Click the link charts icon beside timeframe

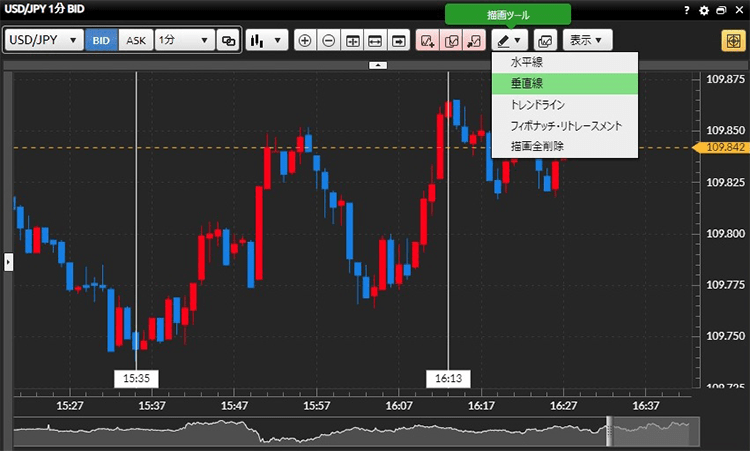(x=228, y=40)
